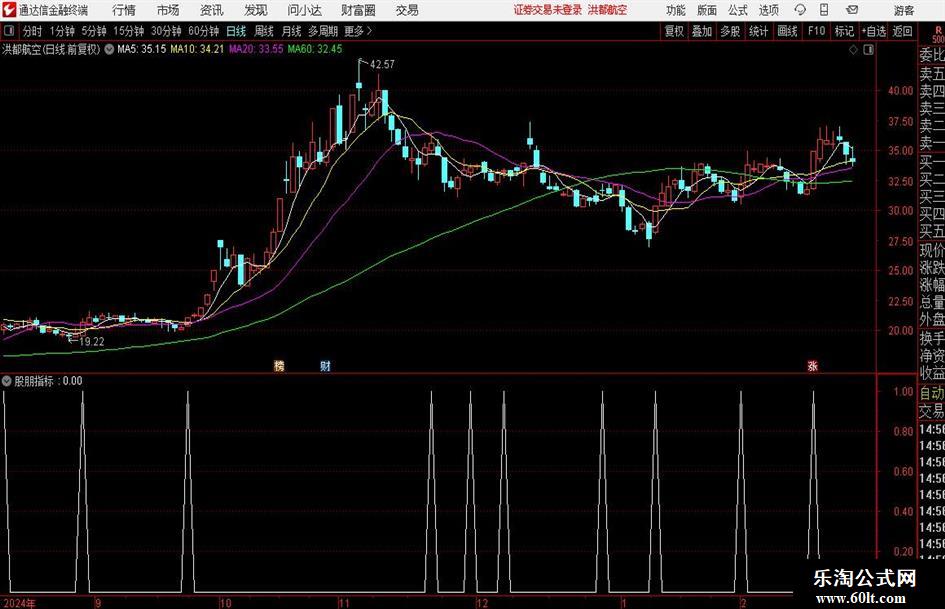This screenshot has height=609, width=945.
Task: Click the 画线 drawing button
Action: pos(787,31)
